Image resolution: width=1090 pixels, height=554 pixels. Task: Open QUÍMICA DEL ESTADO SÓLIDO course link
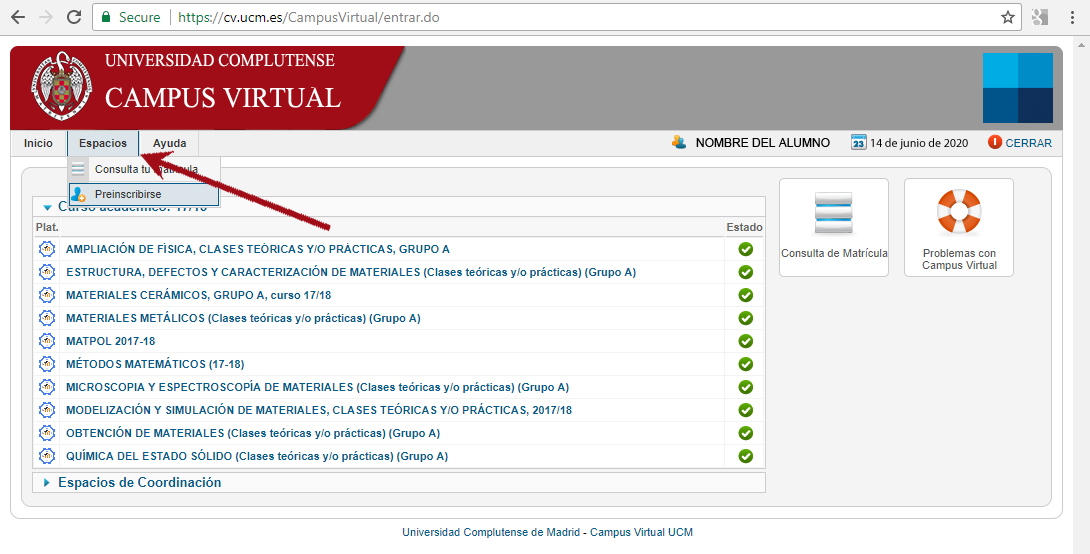click(x=257, y=456)
